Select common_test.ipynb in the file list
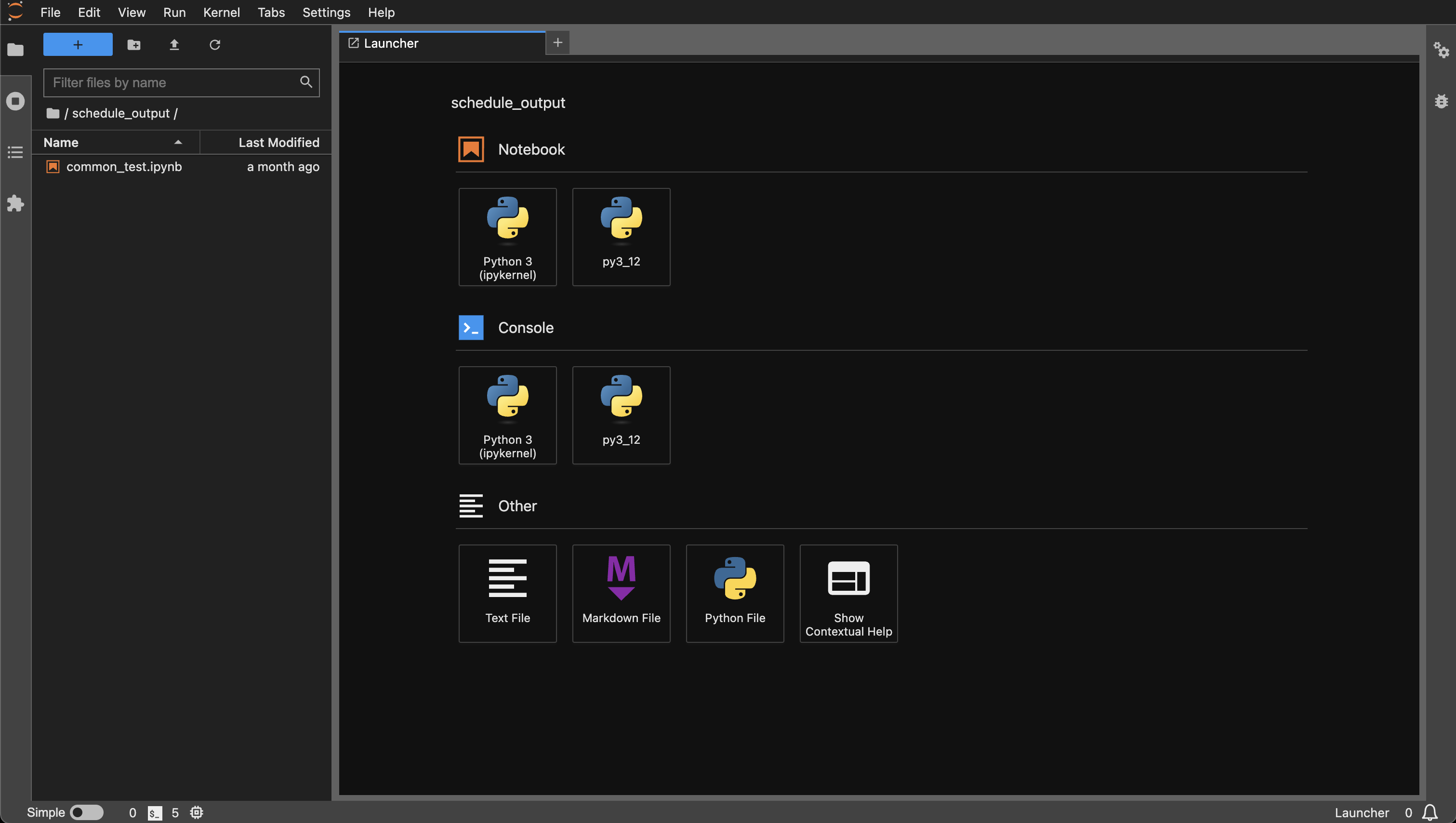Viewport: 1456px width, 823px height. pos(124,167)
